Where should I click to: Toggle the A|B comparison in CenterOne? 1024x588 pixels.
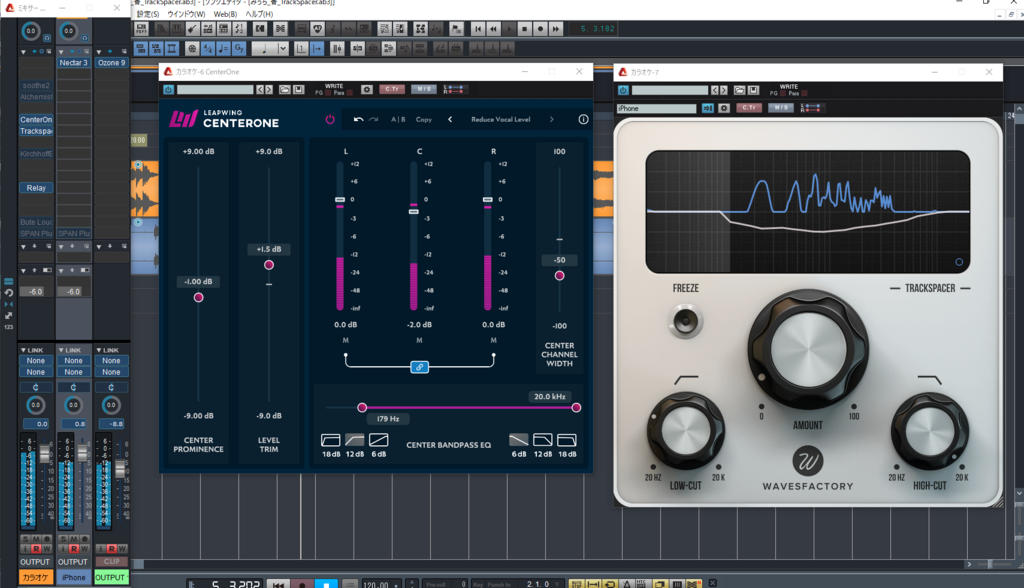pos(398,120)
